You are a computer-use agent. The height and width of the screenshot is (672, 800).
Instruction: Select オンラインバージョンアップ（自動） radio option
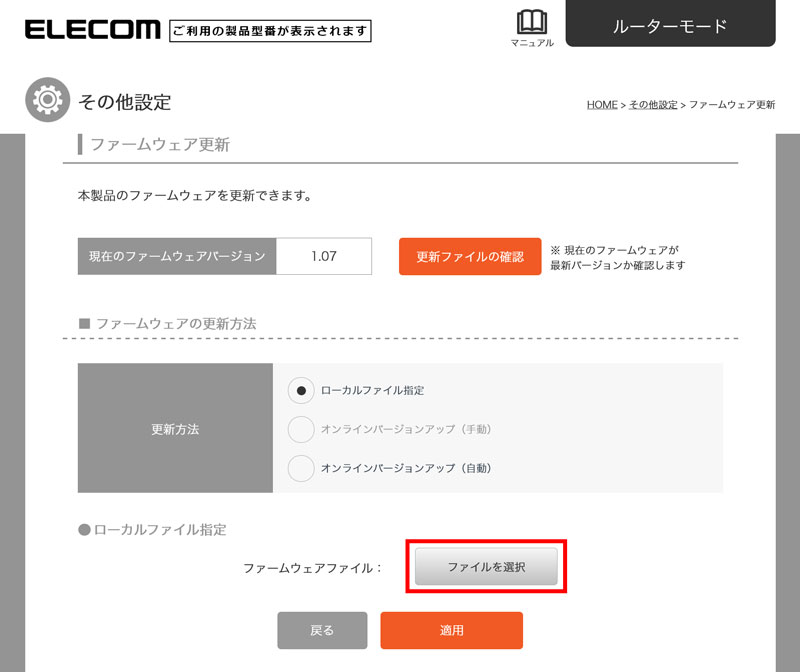click(301, 468)
